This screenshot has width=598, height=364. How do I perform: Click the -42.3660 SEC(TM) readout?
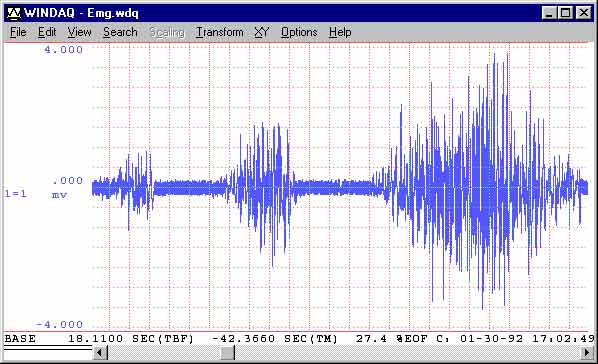275,339
